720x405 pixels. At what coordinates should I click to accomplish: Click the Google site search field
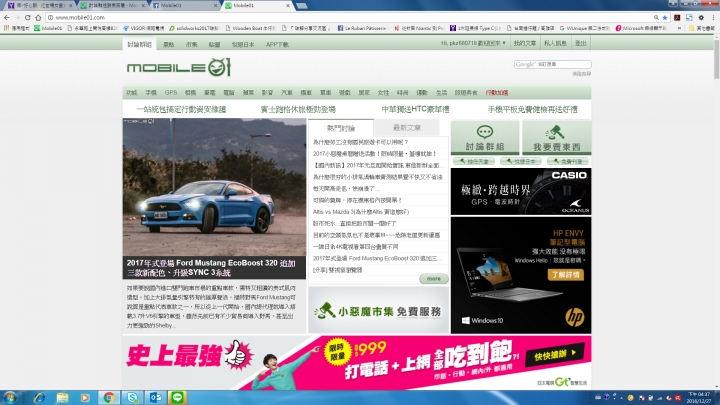(552, 64)
